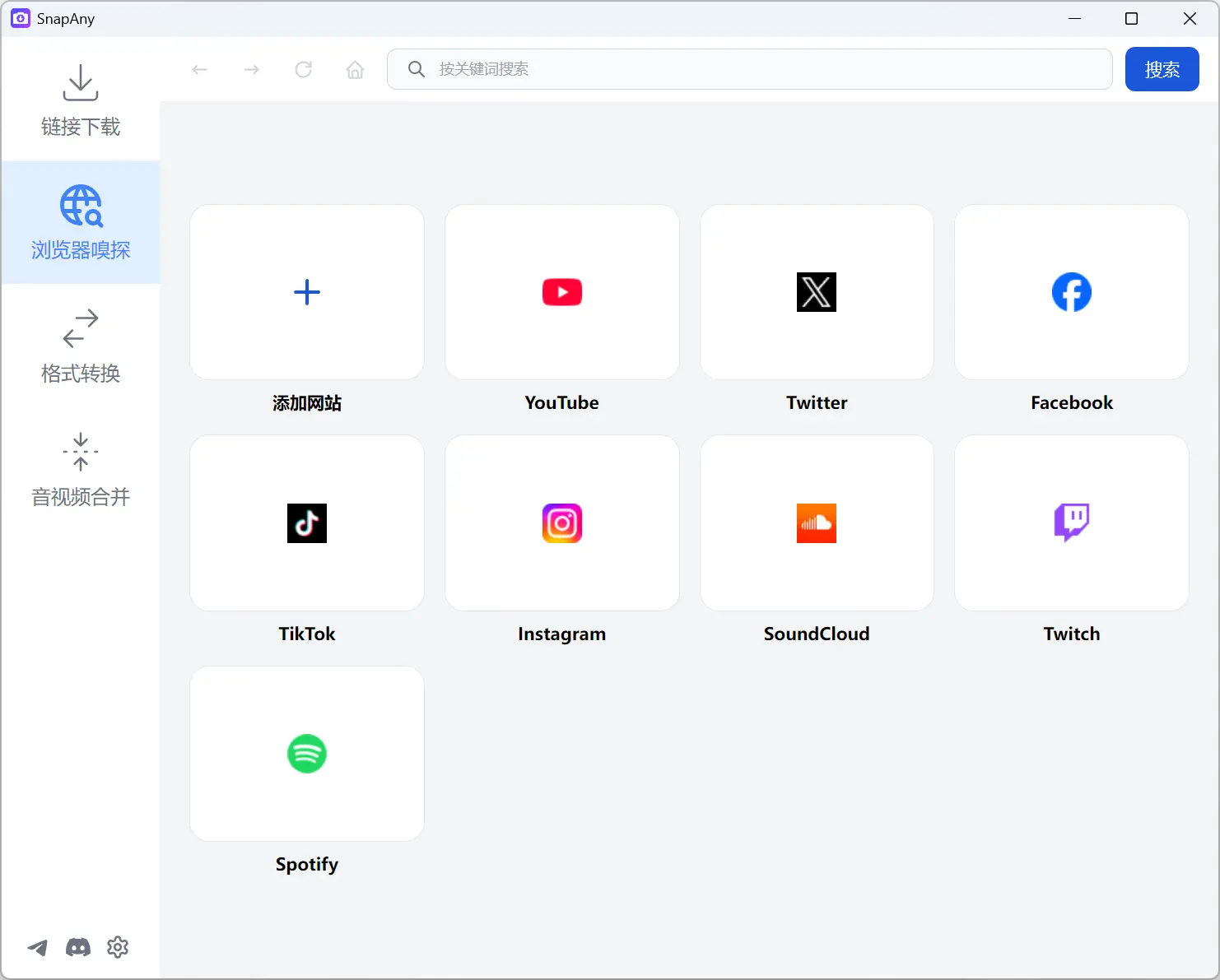Select the 浏览器嗅探 browser sniffing tab

click(x=81, y=222)
